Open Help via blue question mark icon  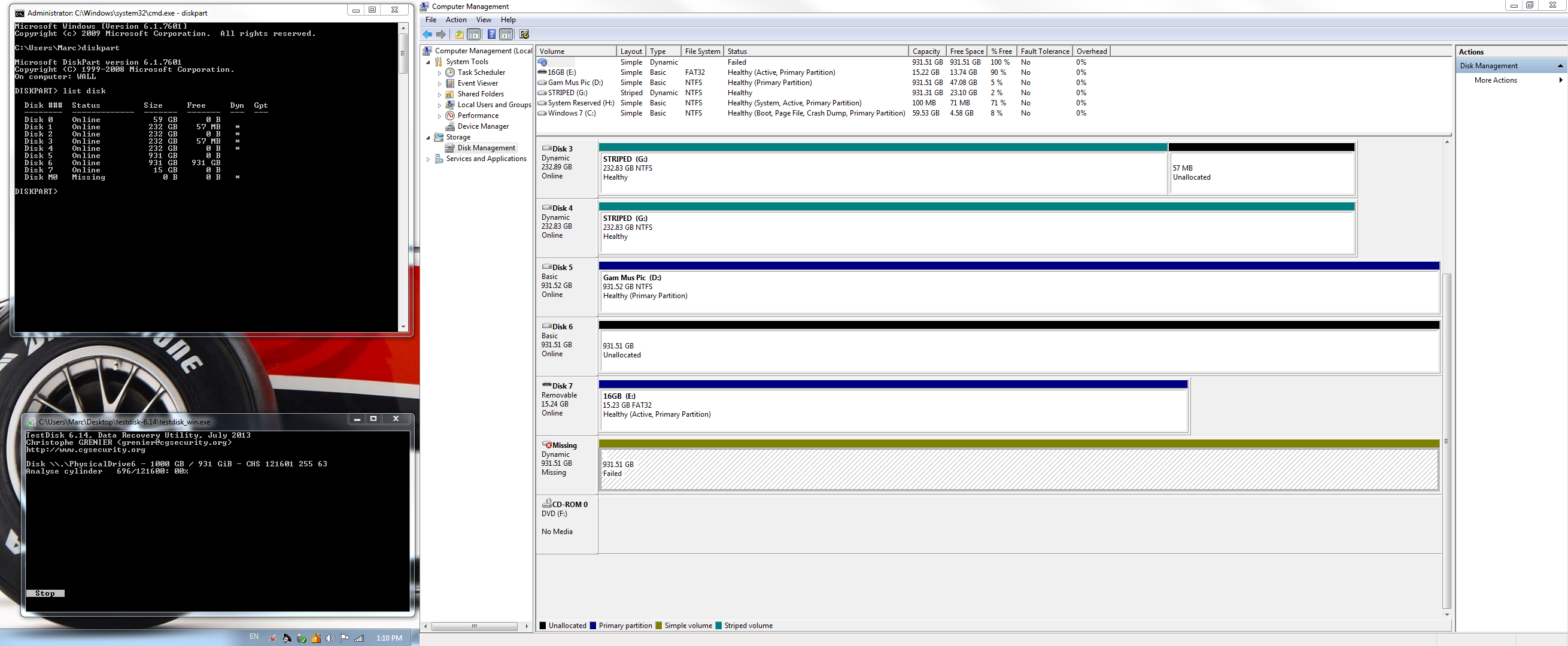(491, 35)
